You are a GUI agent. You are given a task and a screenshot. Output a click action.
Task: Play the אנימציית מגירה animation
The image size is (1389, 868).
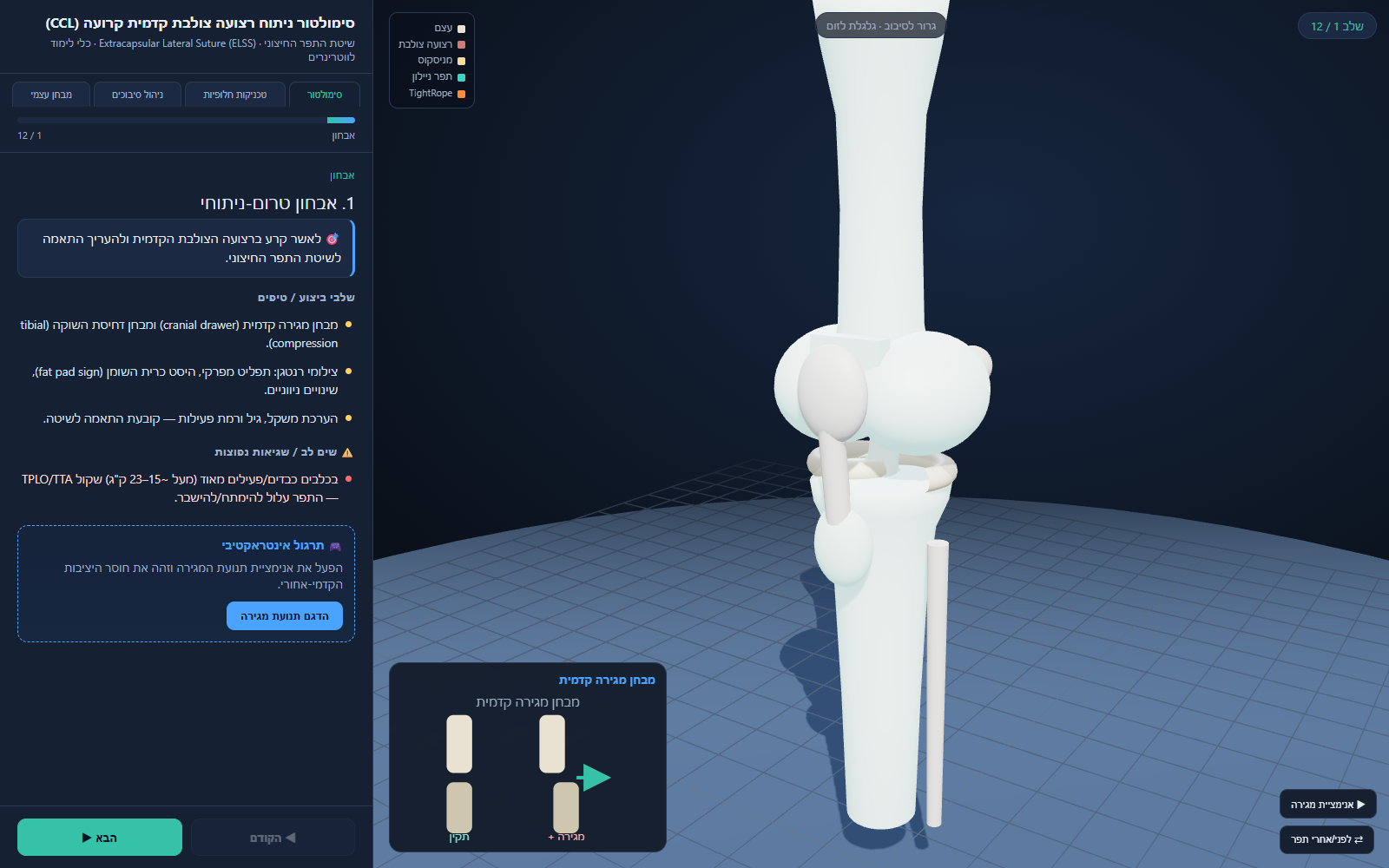click(x=1327, y=805)
